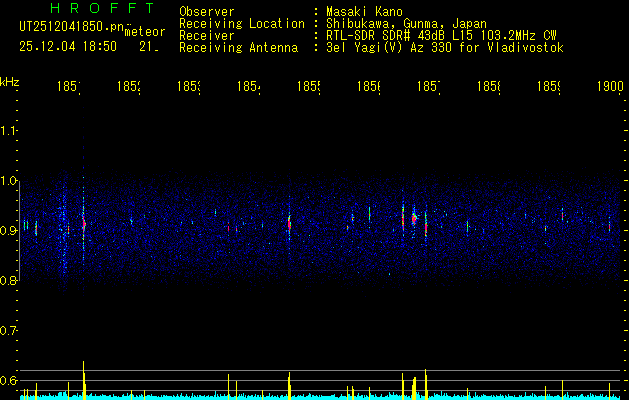Click the 1859 time axis label
Screen dimensions: 629x400
tap(549, 86)
